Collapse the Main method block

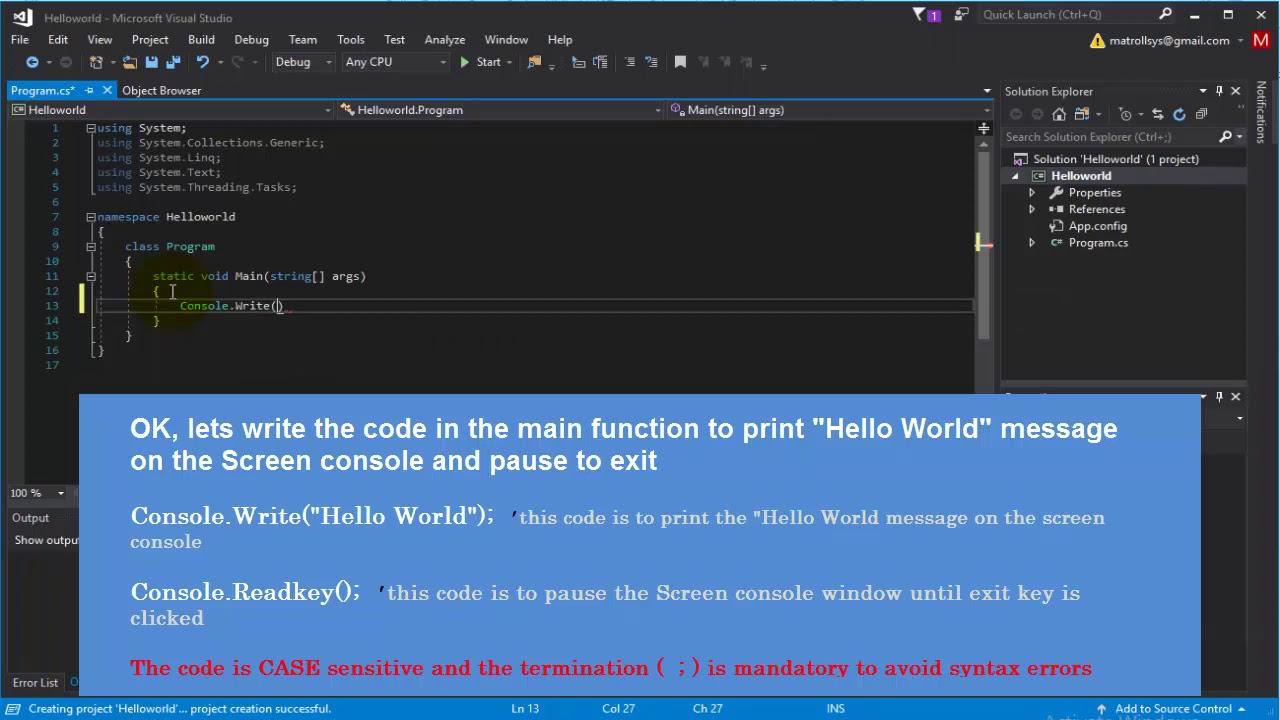click(90, 276)
